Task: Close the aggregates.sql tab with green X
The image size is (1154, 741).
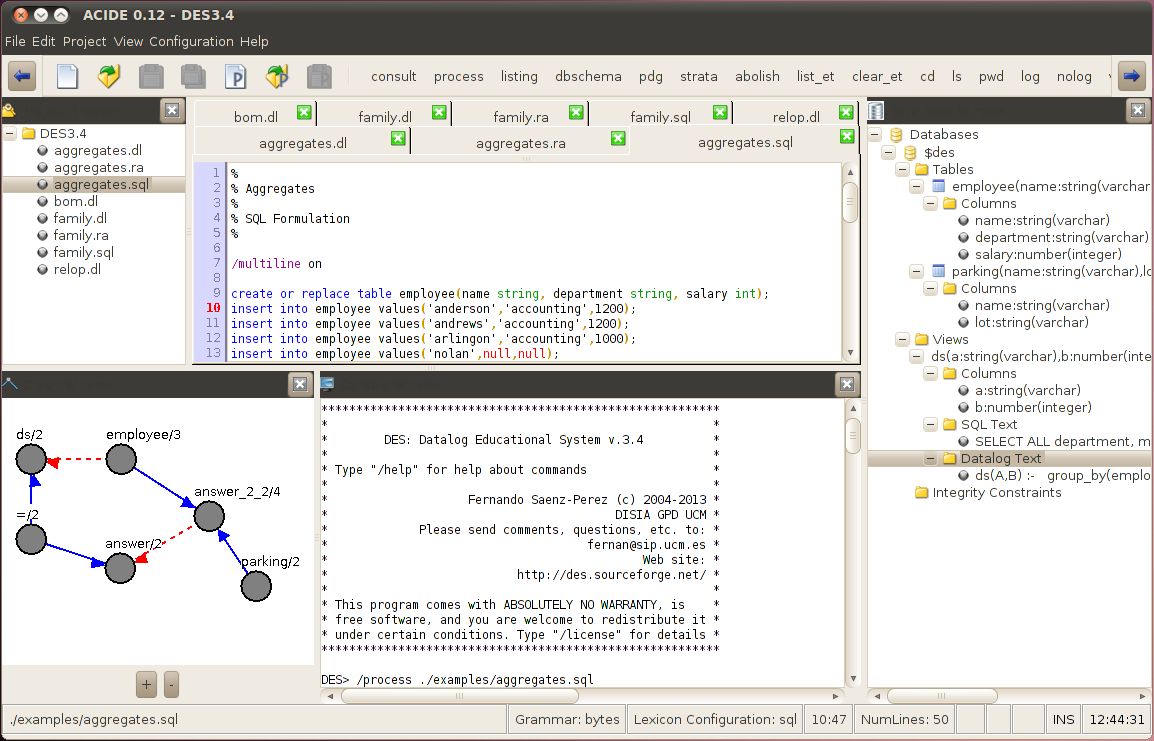Action: [847, 136]
